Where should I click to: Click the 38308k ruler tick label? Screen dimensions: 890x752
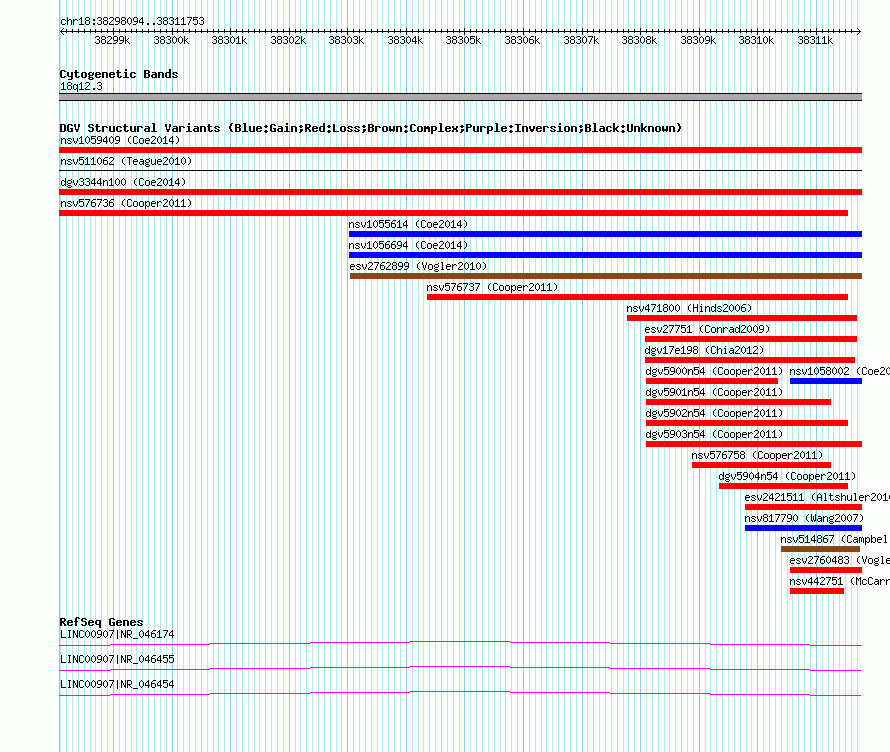[639, 40]
